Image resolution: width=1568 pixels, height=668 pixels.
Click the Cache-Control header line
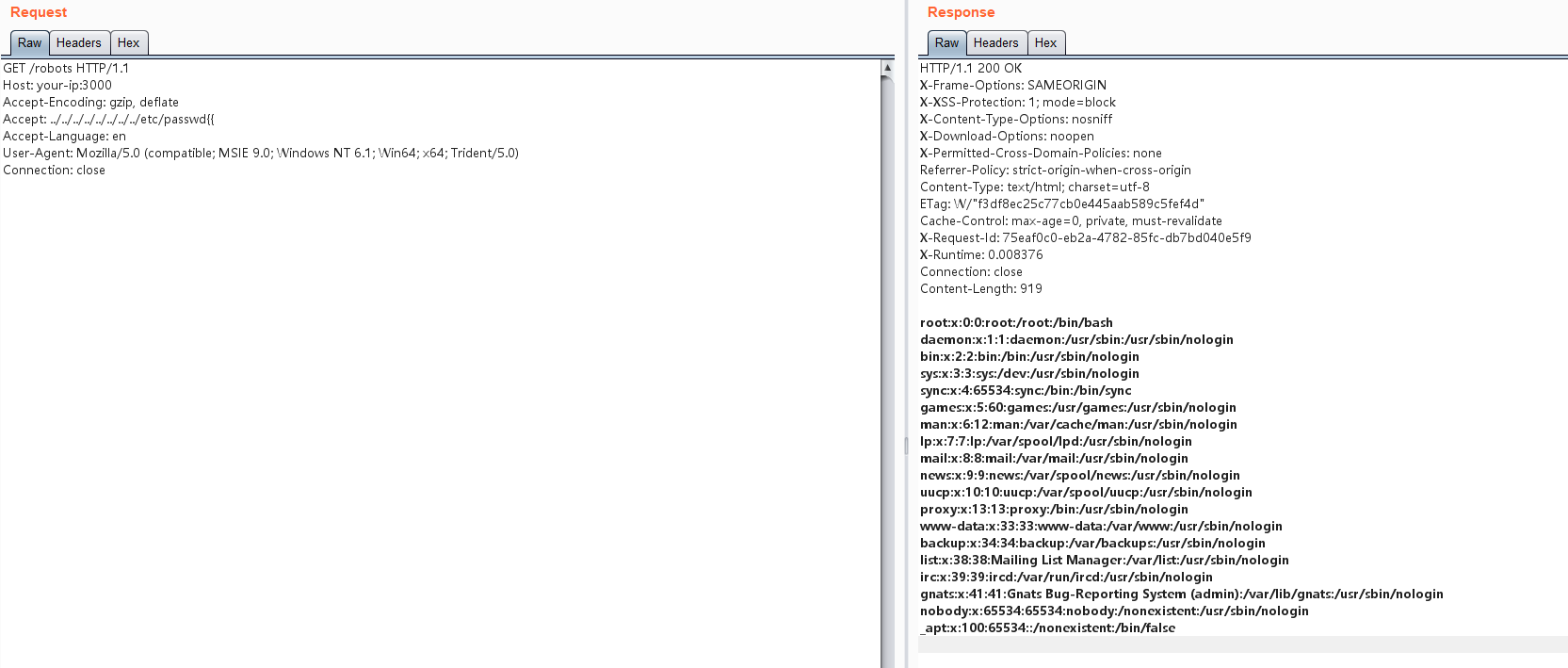point(1071,221)
